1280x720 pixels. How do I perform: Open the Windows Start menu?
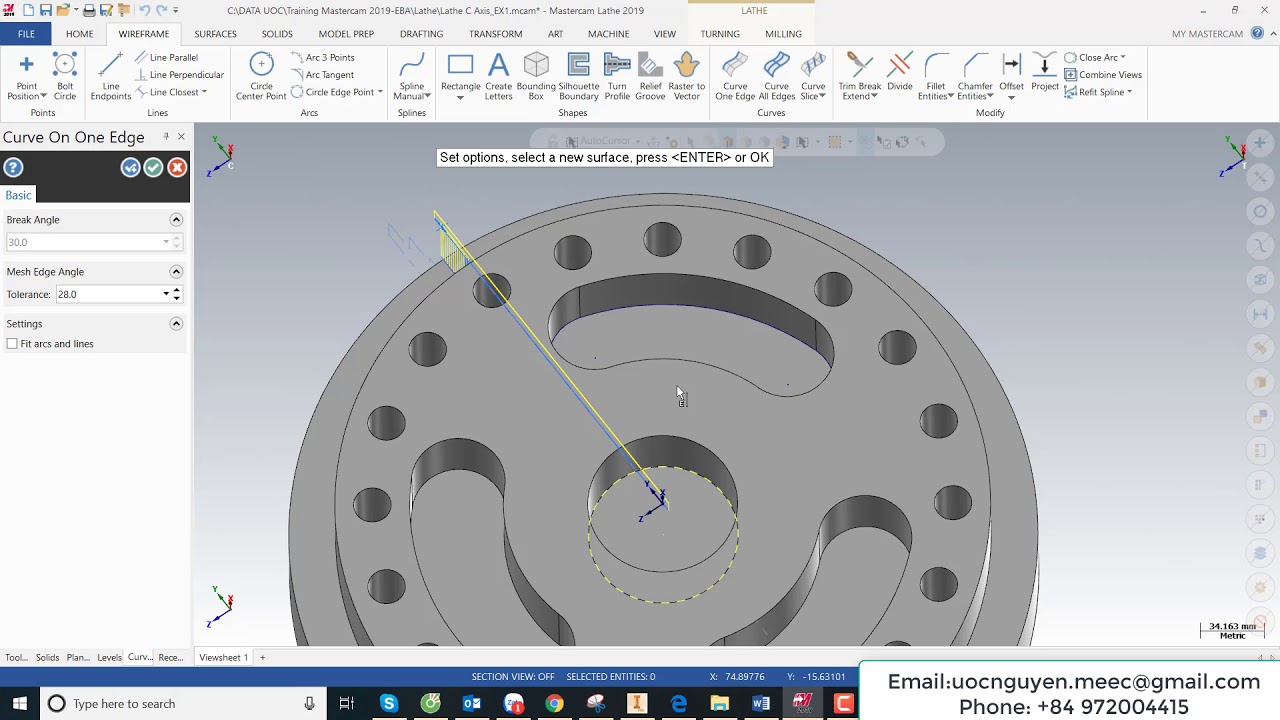19,704
